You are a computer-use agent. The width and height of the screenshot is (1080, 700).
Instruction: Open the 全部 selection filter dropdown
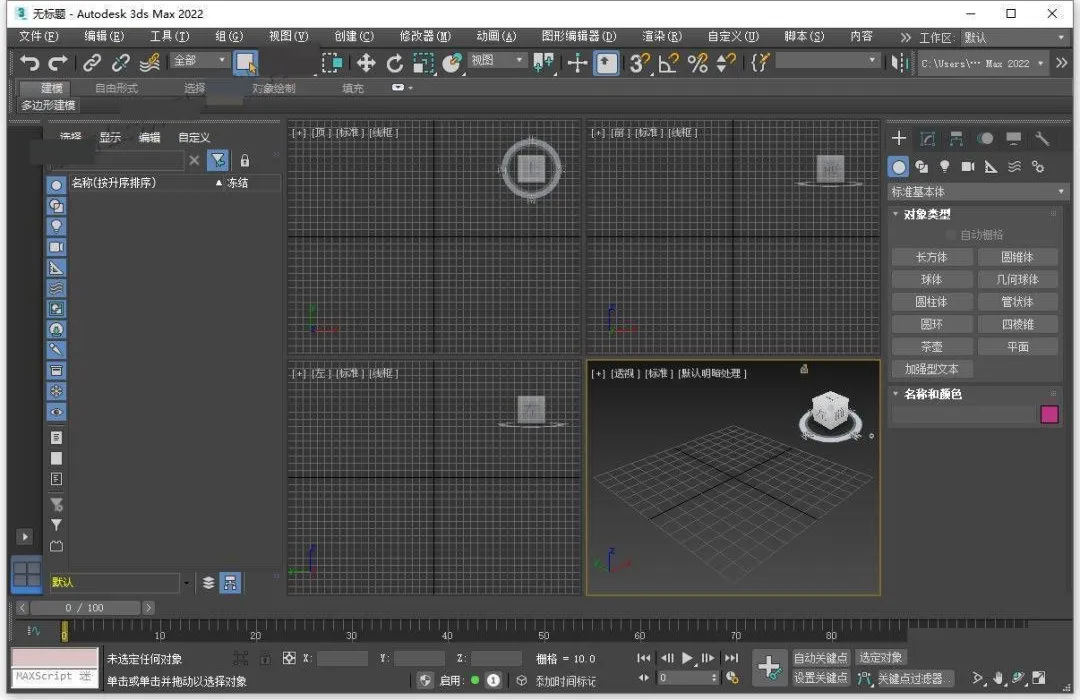coord(200,61)
